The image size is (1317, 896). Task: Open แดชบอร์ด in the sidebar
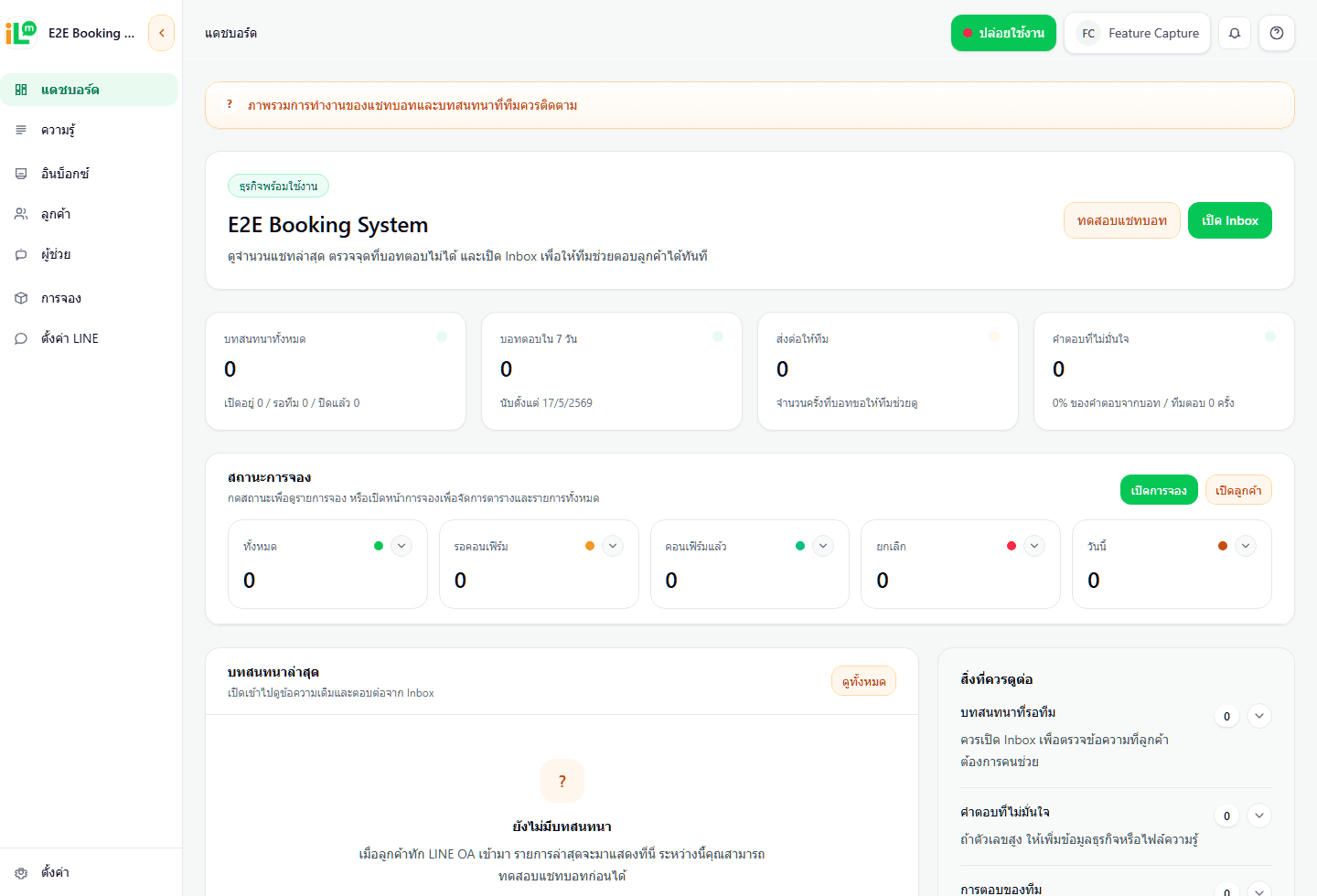pyautogui.click(x=89, y=90)
